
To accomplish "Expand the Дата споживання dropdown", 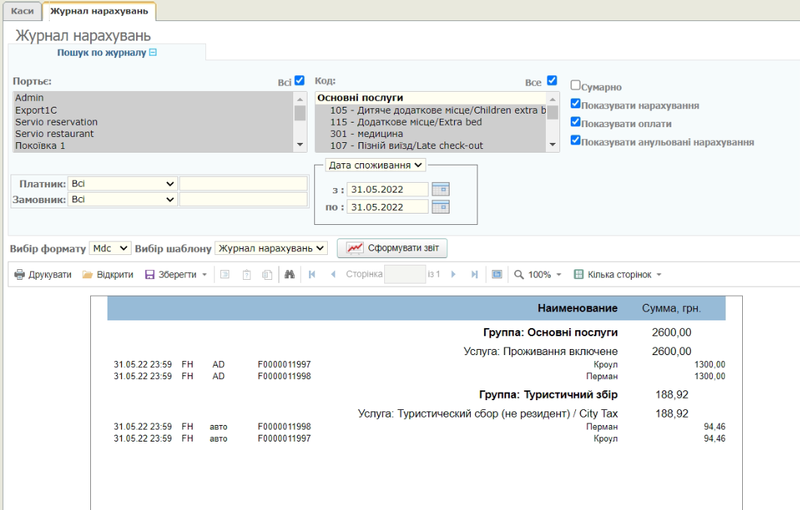I will point(375,164).
